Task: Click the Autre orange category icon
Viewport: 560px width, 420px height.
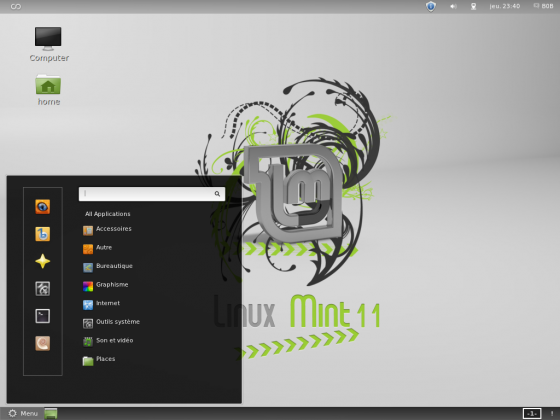Action: click(88, 249)
